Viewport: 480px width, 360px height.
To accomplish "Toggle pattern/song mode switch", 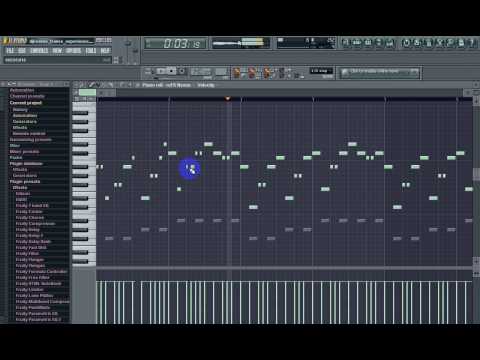I will pos(148,71).
